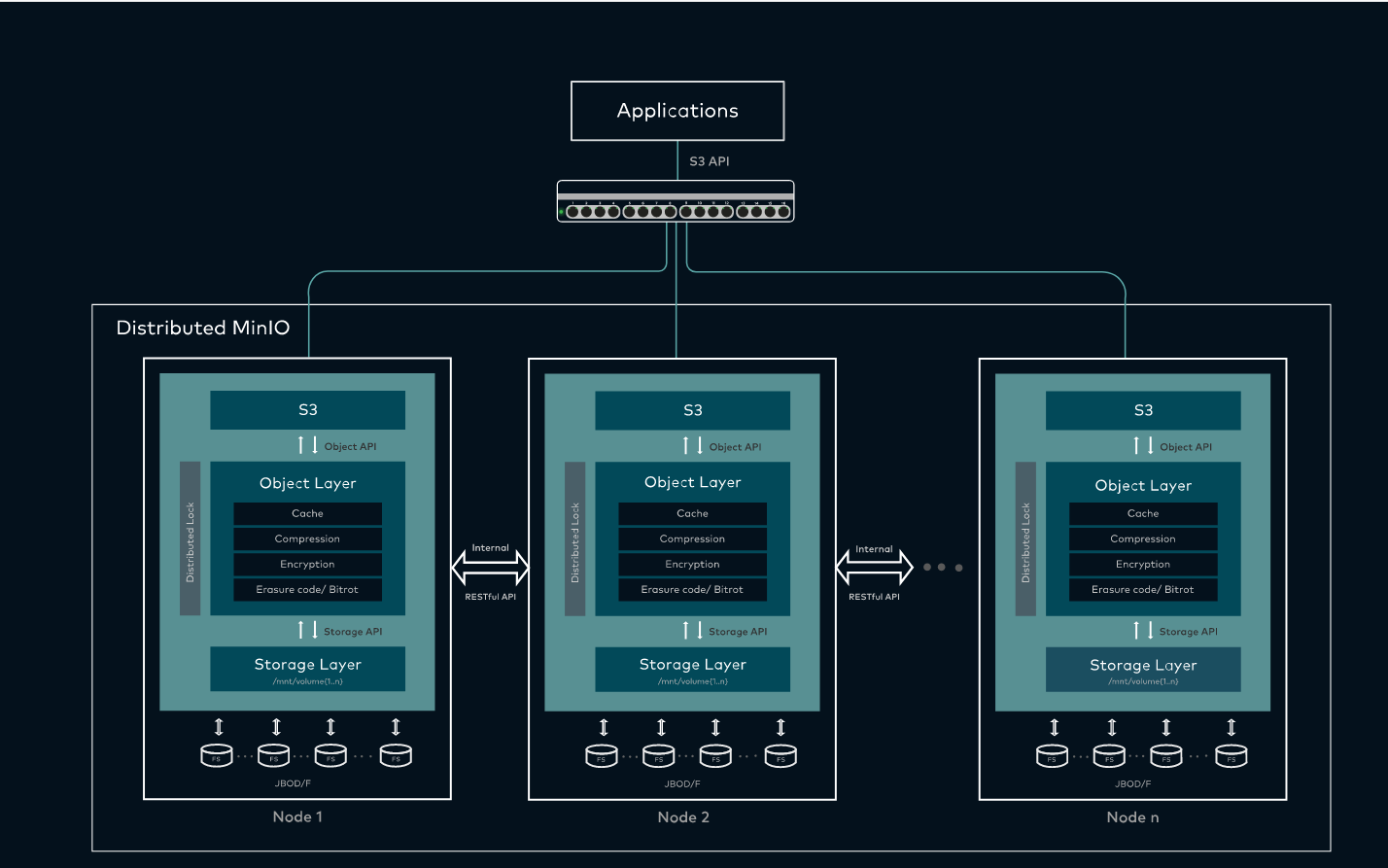
Task: Click the Distributed Lock bar in Node 1
Action: (191, 538)
